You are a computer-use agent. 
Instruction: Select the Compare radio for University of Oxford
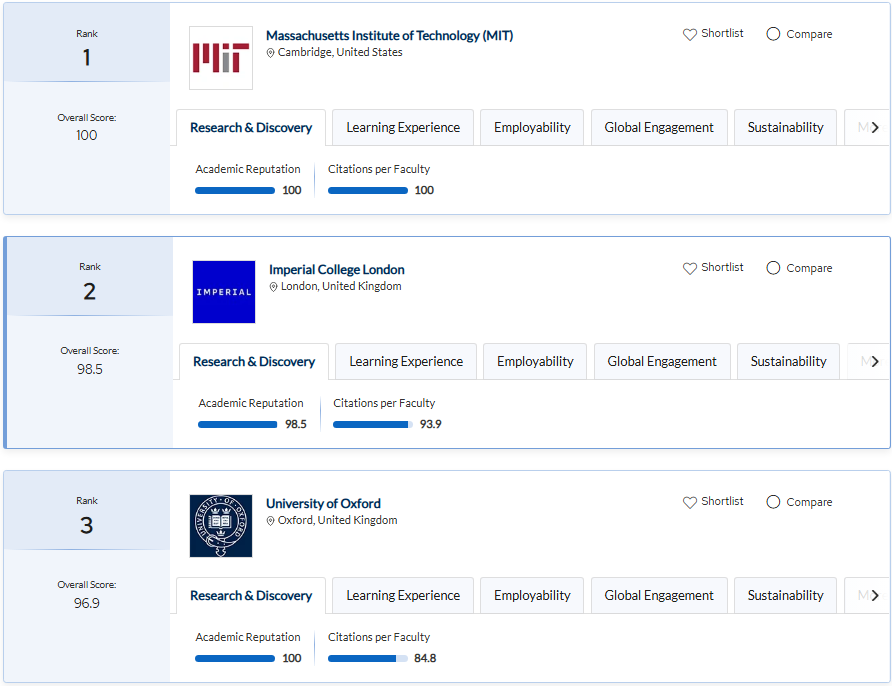click(x=773, y=502)
